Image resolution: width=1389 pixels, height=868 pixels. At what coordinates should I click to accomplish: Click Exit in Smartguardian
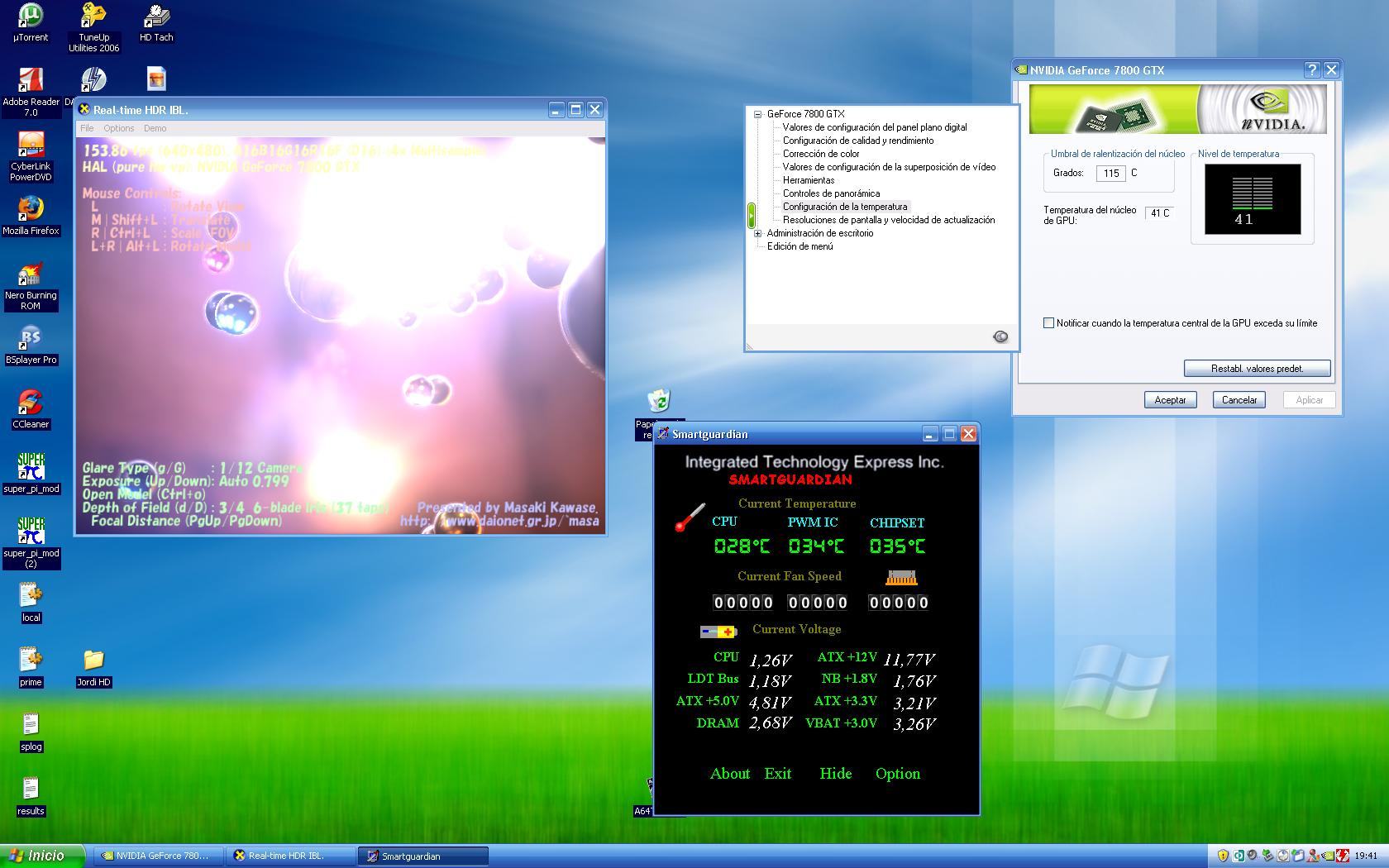(777, 774)
